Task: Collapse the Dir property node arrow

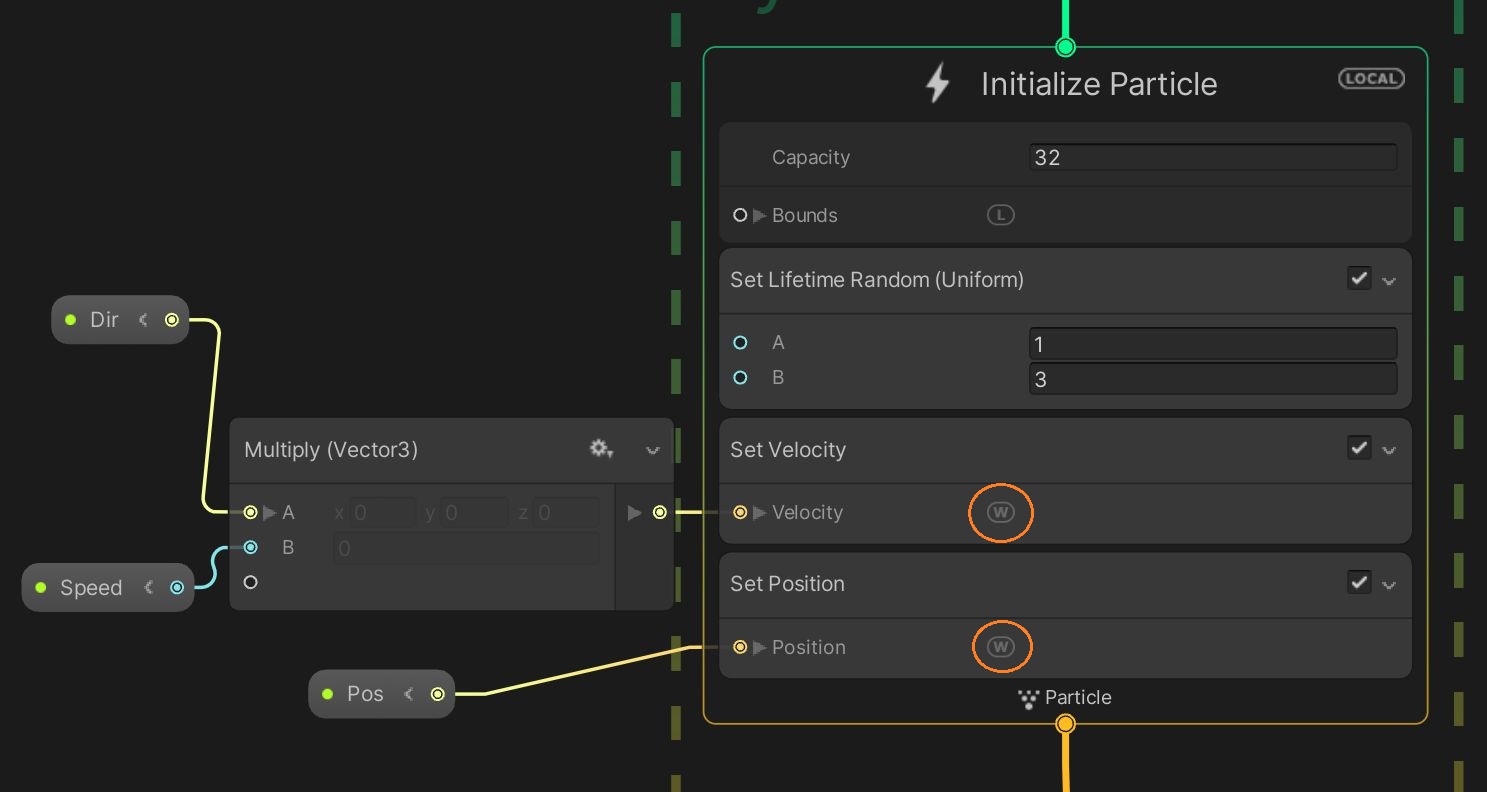Action: point(144,320)
